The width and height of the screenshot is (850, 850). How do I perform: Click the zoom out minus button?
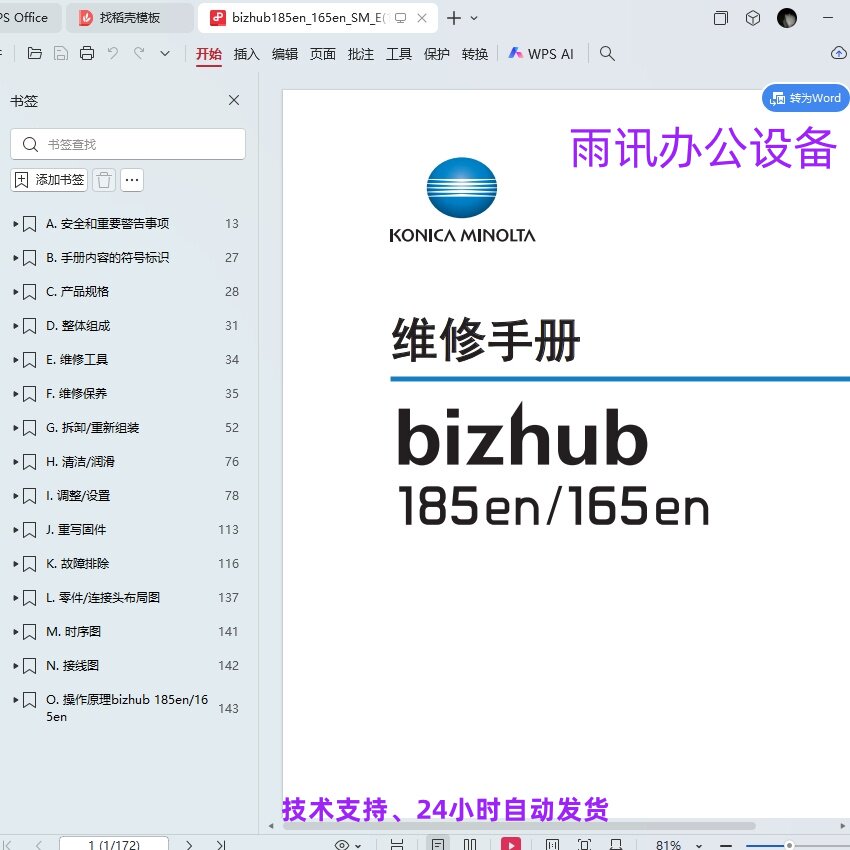726,845
